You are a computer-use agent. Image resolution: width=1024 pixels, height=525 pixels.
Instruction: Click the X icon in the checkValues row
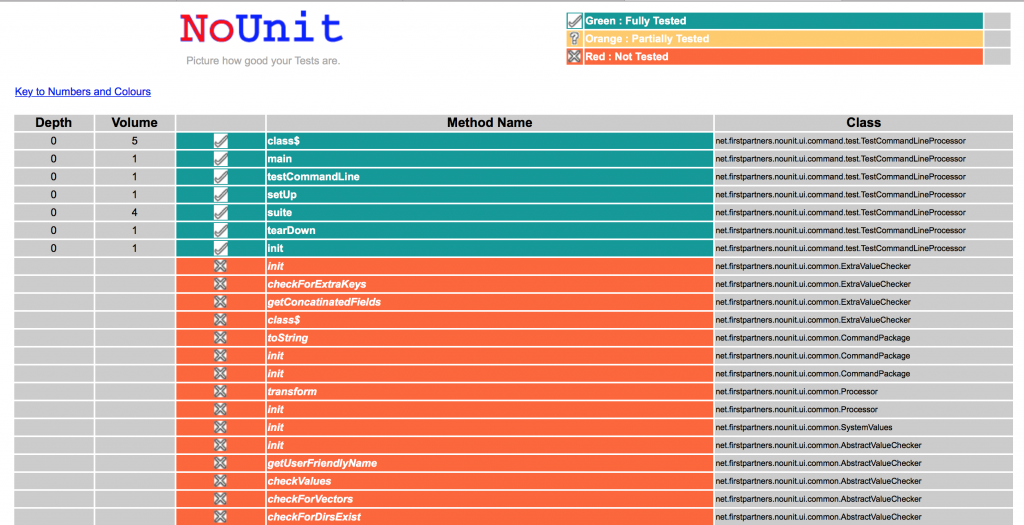click(220, 481)
